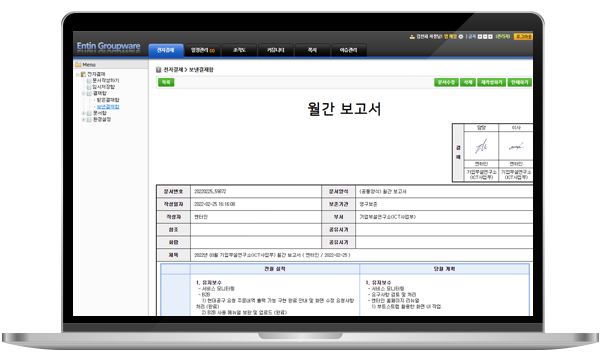The width and height of the screenshot is (600, 360).
Task: Click the yellow 로그아웃 logout button
Action: pos(523,37)
